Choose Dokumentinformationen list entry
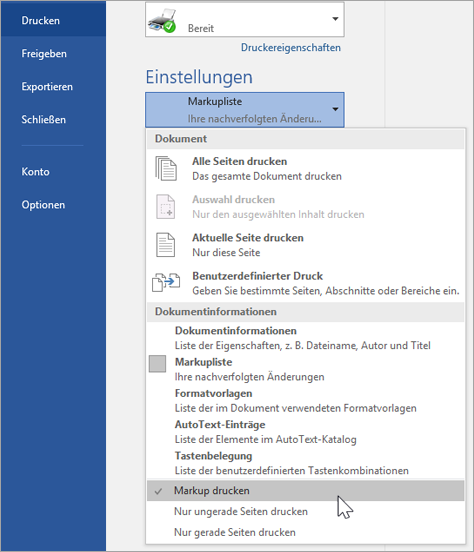This screenshot has width=474, height=552. pos(305,338)
